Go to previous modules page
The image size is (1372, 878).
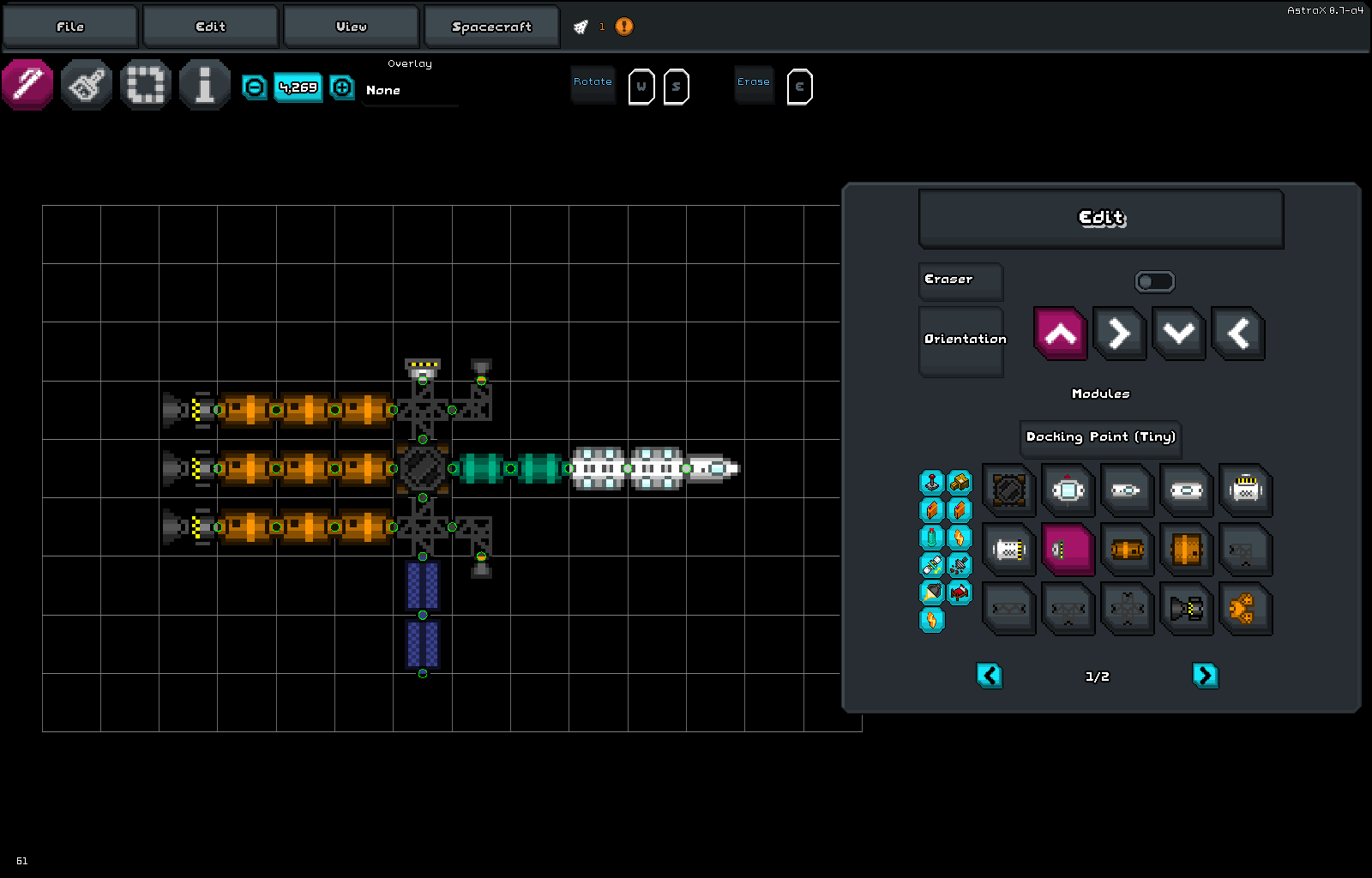(x=990, y=676)
